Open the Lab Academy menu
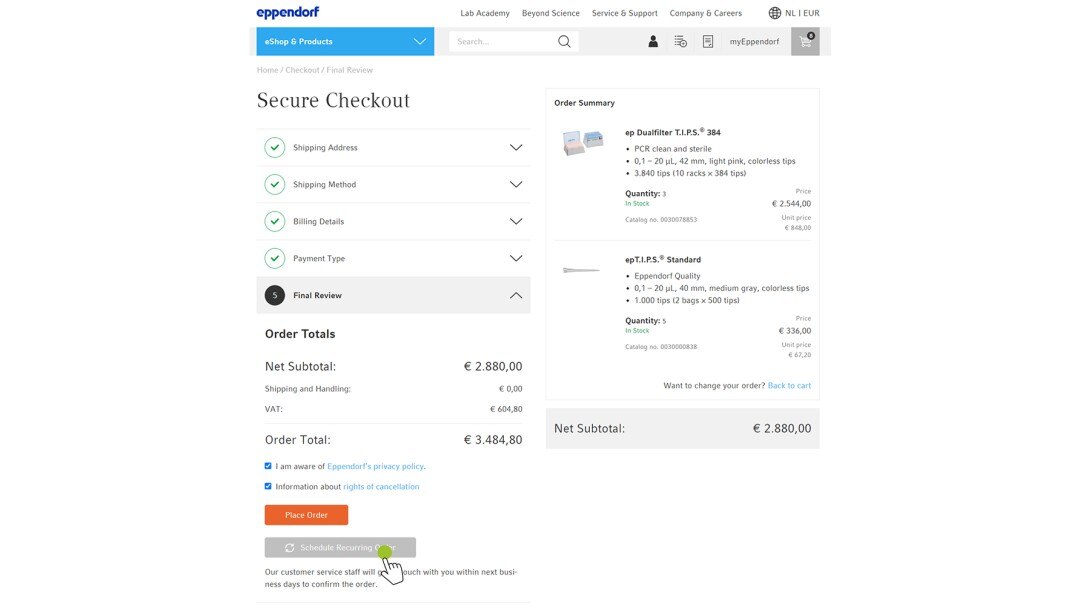The width and height of the screenshot is (1080, 609). click(485, 13)
